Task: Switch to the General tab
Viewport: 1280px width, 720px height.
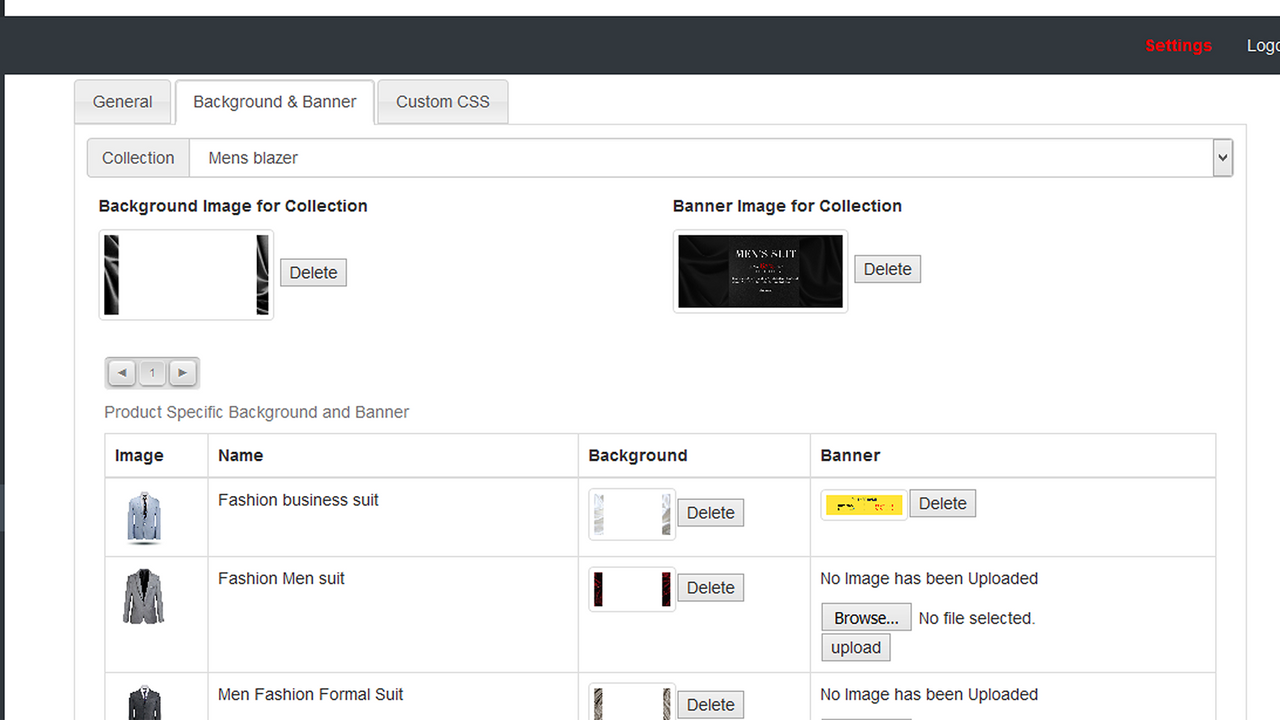Action: tap(122, 101)
